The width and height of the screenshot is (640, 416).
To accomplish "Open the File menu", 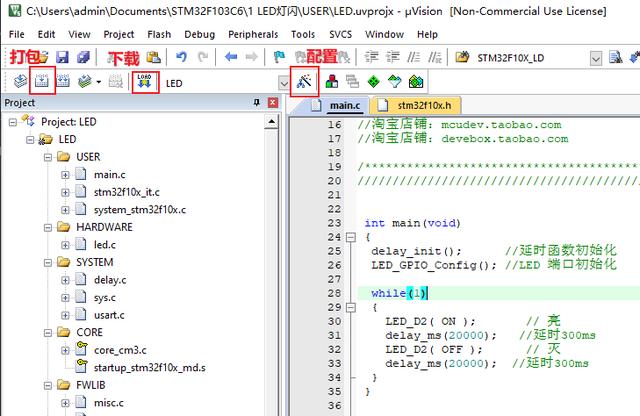I will [x=17, y=34].
